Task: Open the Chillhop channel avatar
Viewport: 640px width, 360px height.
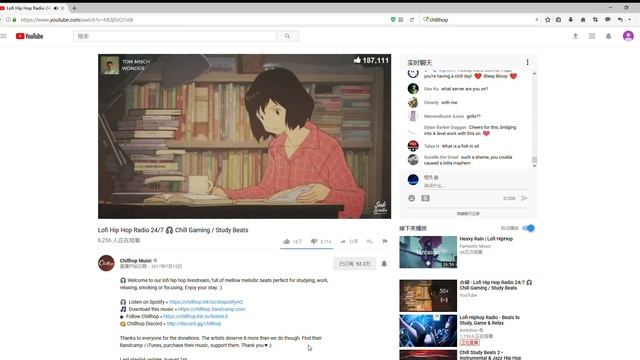Action: (x=106, y=263)
